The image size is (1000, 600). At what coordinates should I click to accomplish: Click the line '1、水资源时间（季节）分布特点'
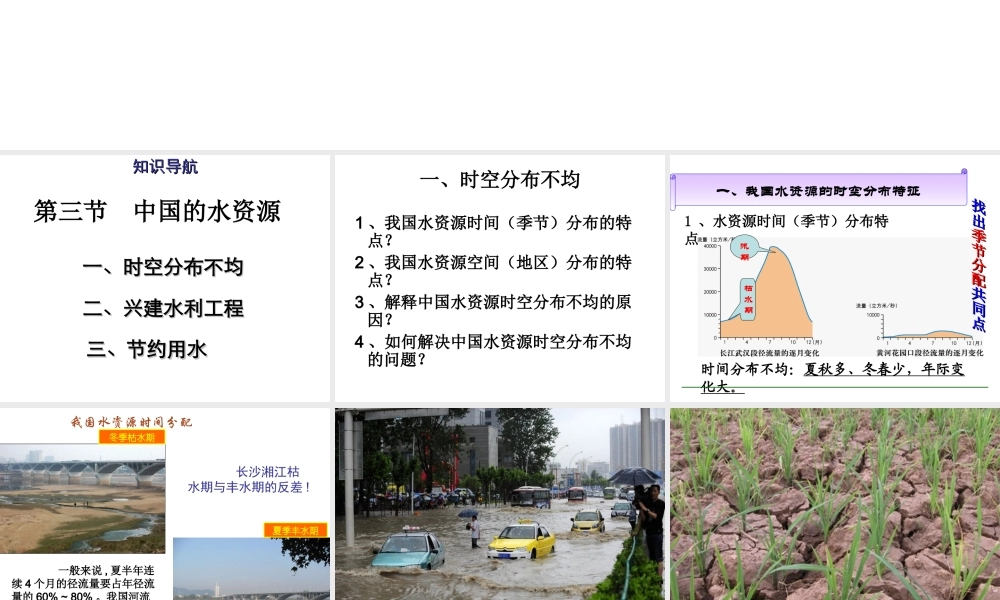tap(786, 228)
